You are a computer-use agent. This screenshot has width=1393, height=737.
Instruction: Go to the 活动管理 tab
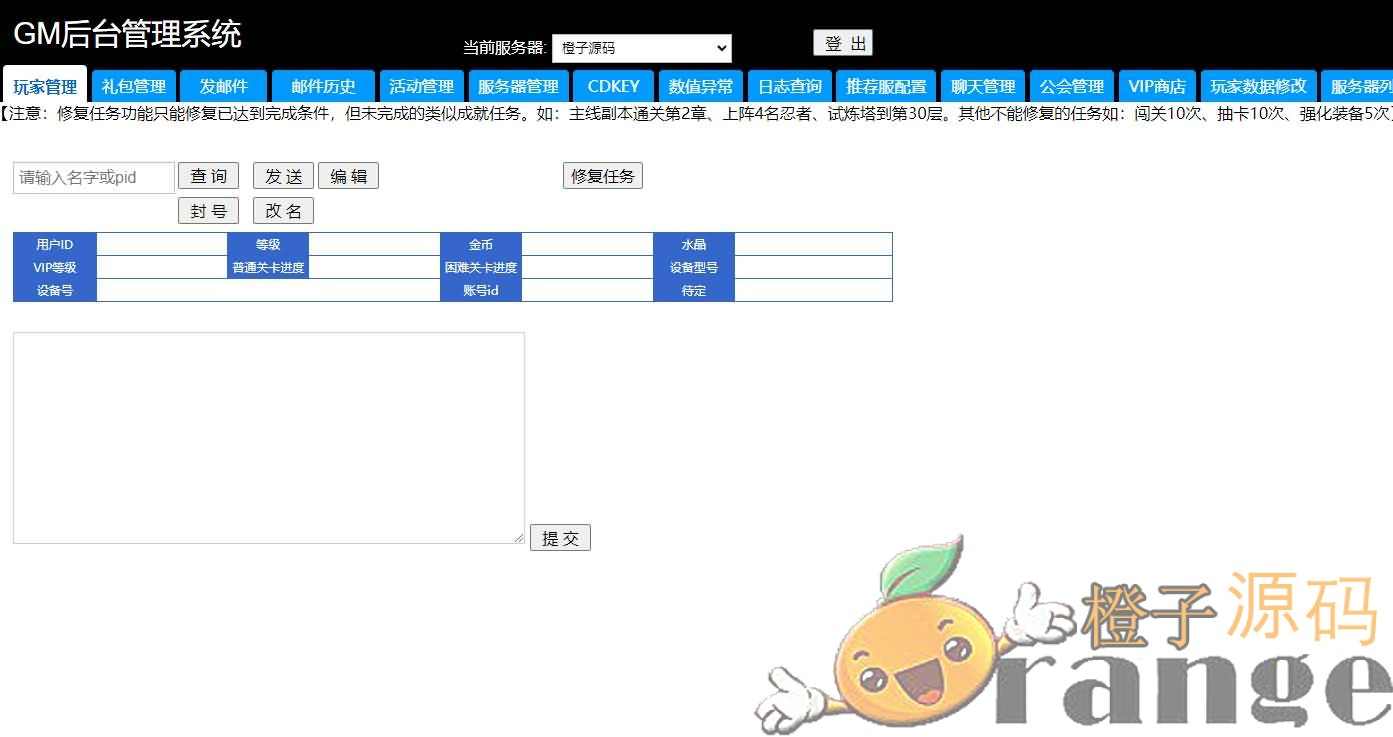coord(421,86)
